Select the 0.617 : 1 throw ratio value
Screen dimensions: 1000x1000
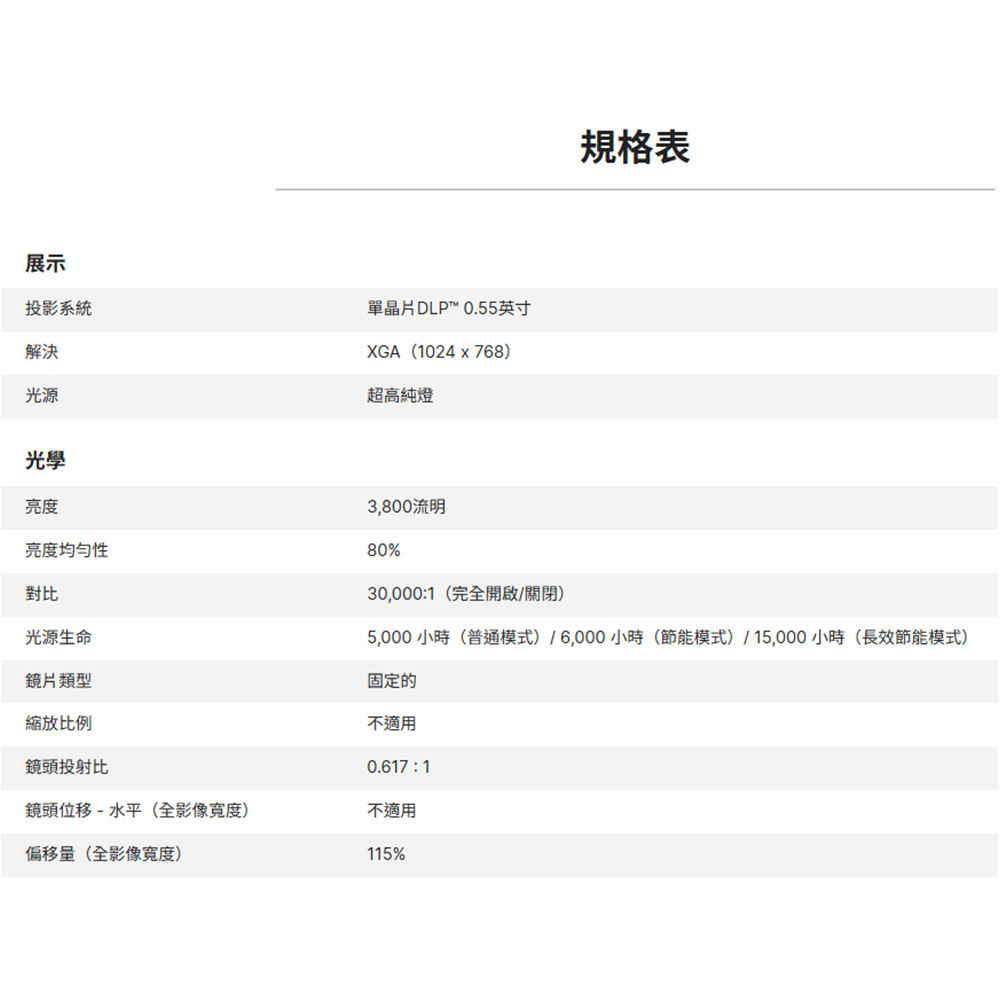point(399,767)
